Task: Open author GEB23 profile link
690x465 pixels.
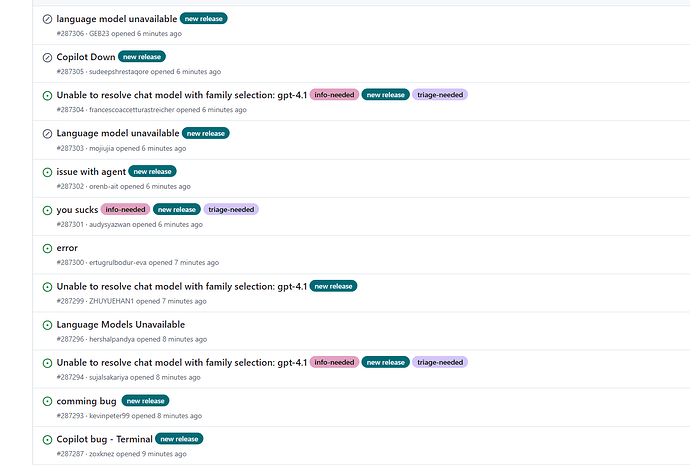Action: pos(99,33)
